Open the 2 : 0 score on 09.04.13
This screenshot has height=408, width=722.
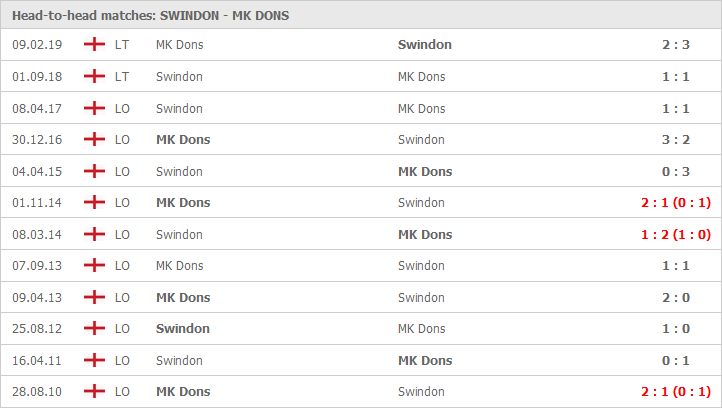[x=676, y=297]
